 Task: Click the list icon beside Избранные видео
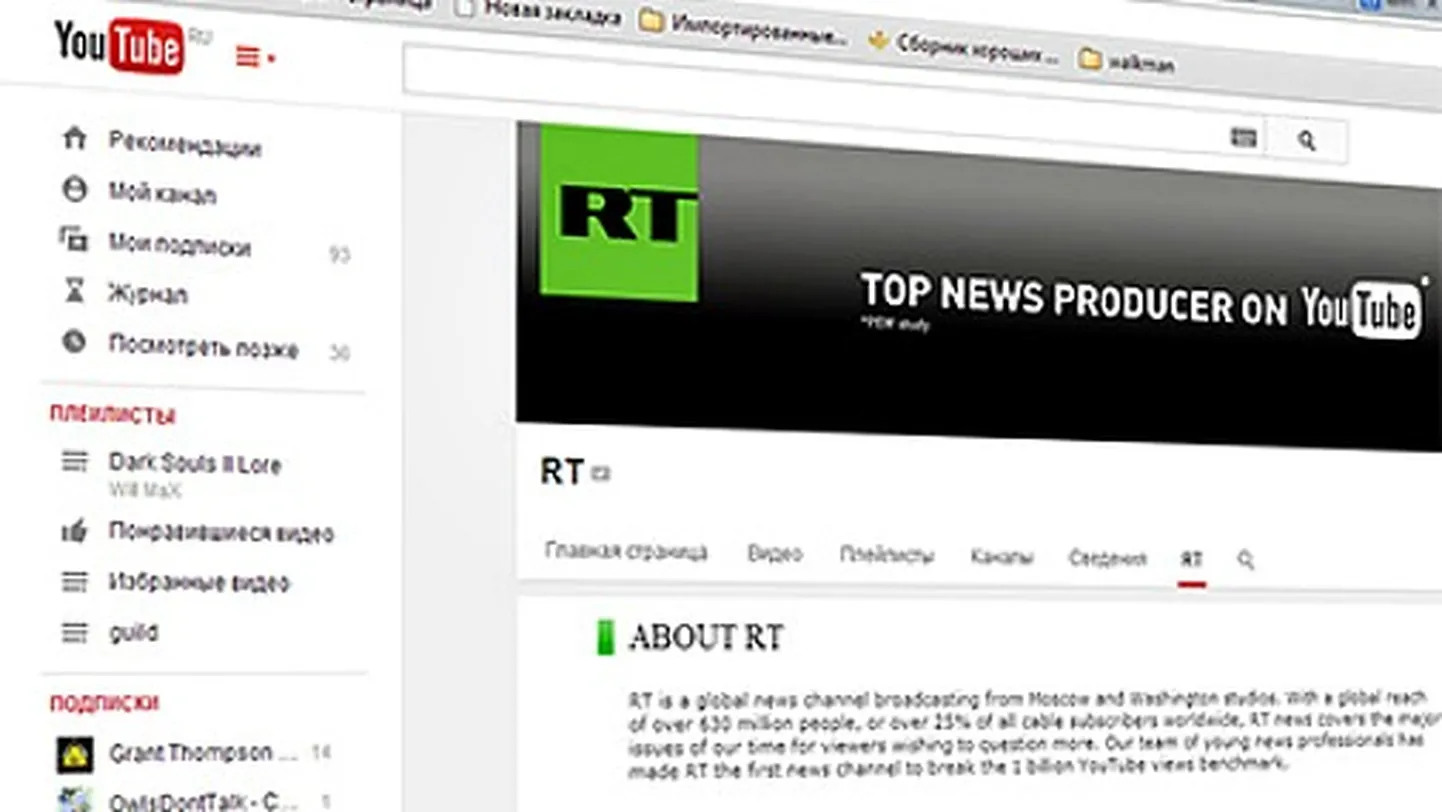point(75,582)
